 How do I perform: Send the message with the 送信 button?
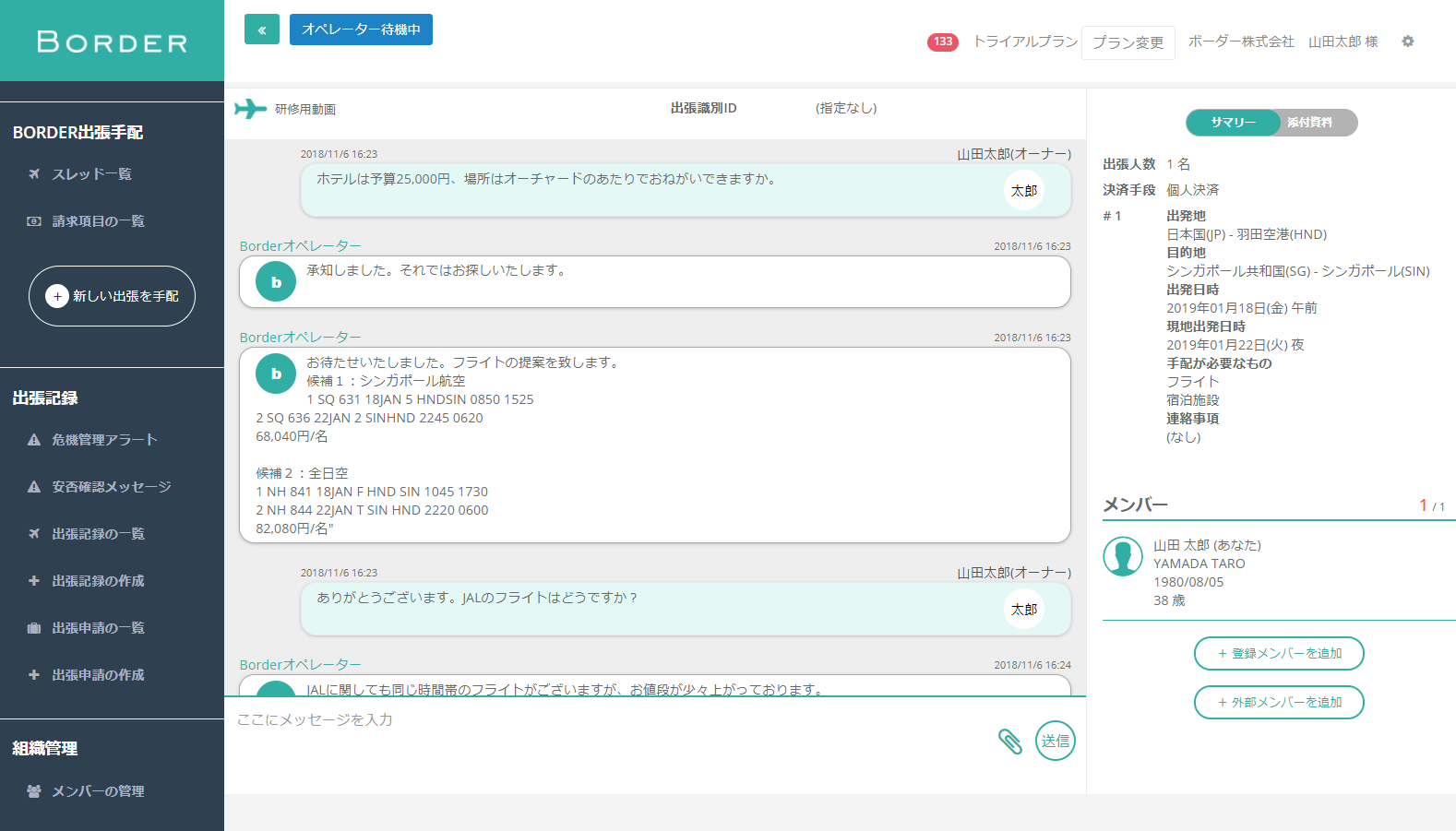click(x=1055, y=741)
